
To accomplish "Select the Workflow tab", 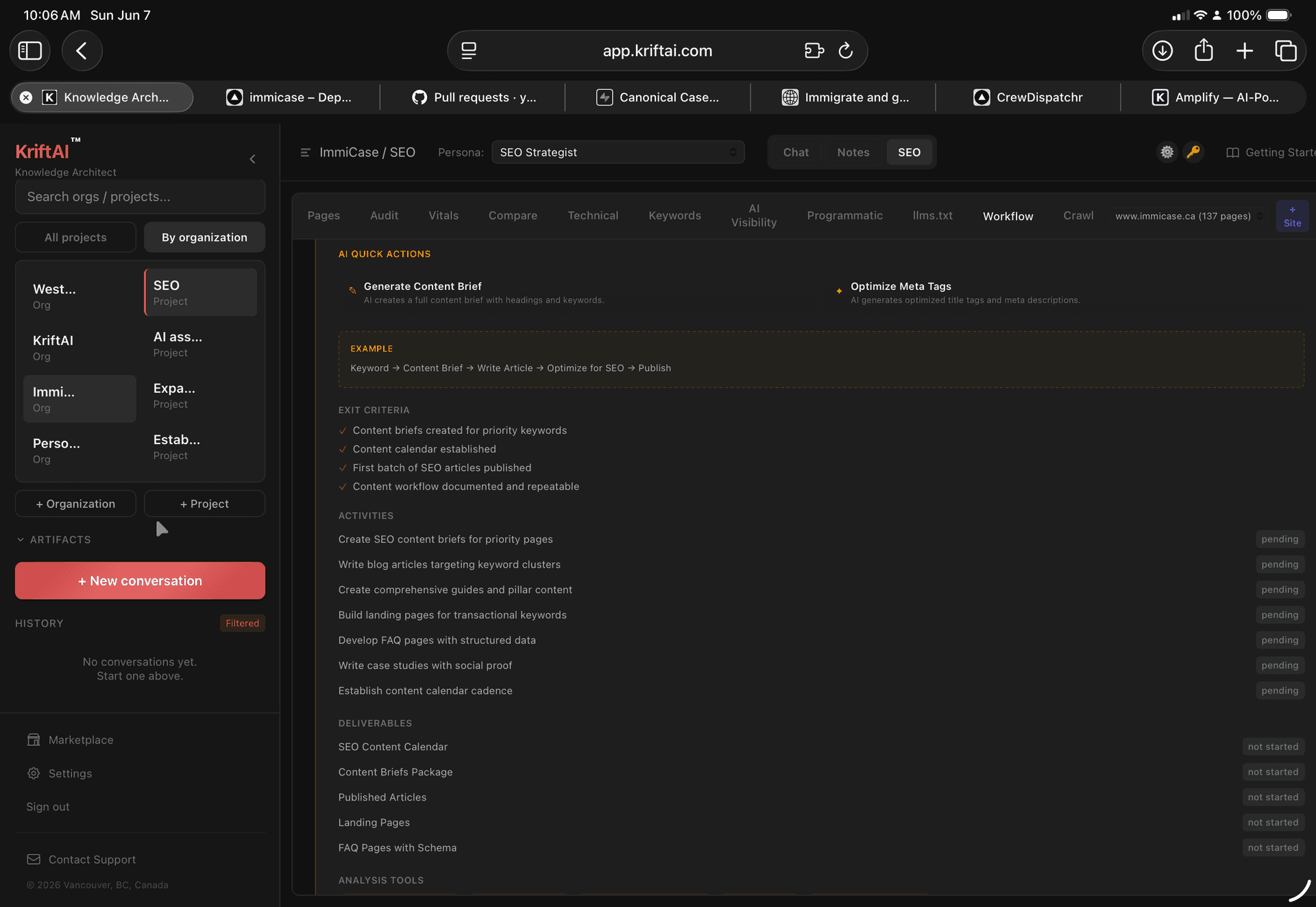I will pyautogui.click(x=1008, y=216).
